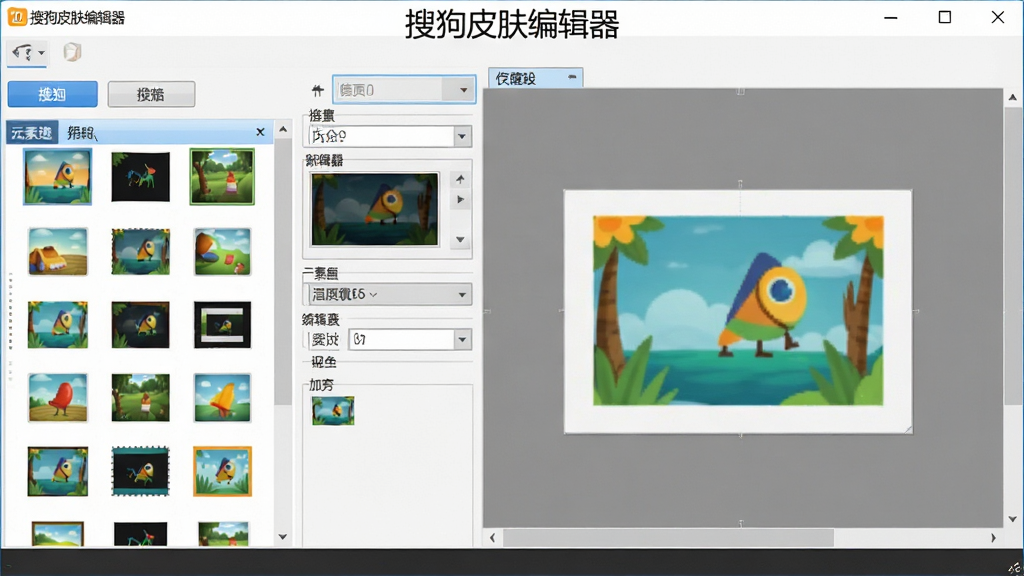
Task: Click the gray button beside the blue 搜狗 button
Action: [x=151, y=94]
